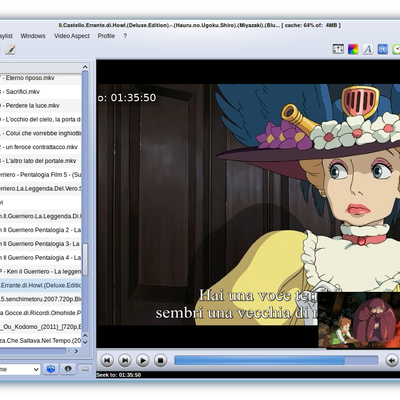
Task: Click the letter A font icon
Action: click(368, 49)
